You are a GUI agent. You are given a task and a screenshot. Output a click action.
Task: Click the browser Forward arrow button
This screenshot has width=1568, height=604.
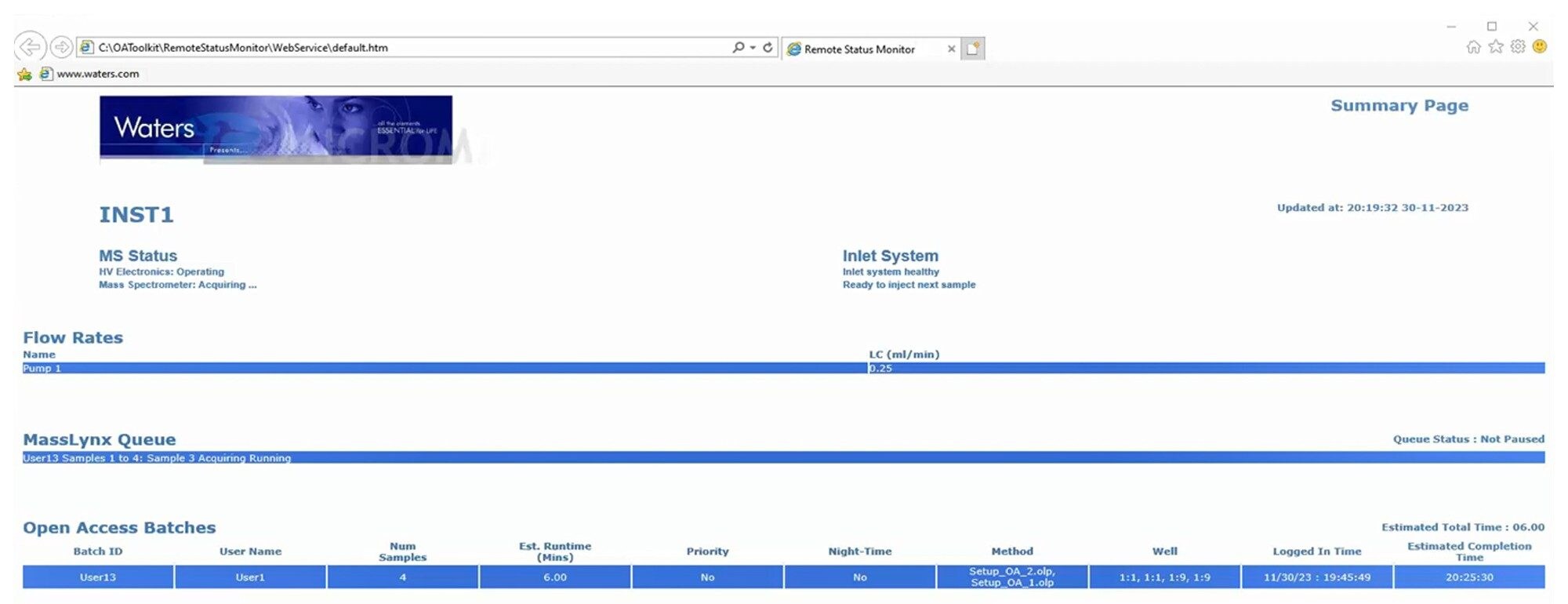(x=61, y=47)
